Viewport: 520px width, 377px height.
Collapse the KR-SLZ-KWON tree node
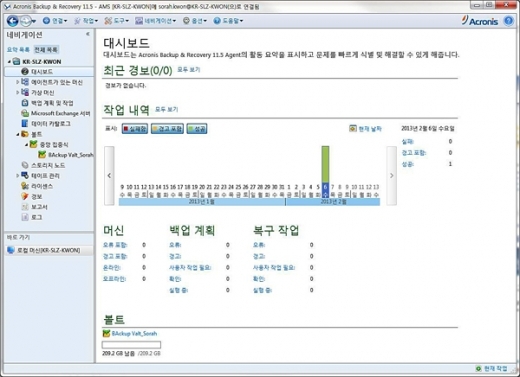(9, 62)
